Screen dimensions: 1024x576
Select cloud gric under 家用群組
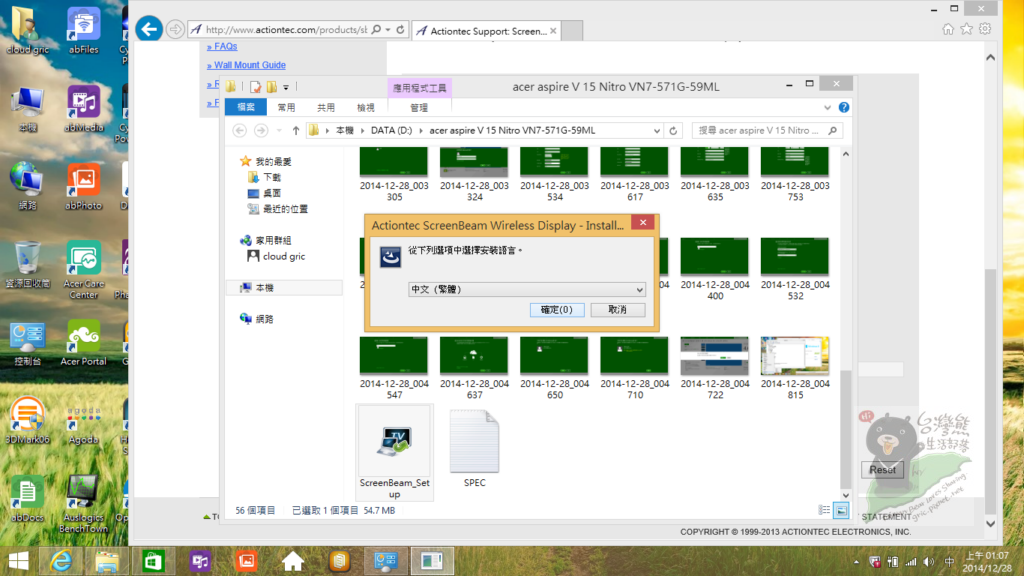tap(276, 257)
